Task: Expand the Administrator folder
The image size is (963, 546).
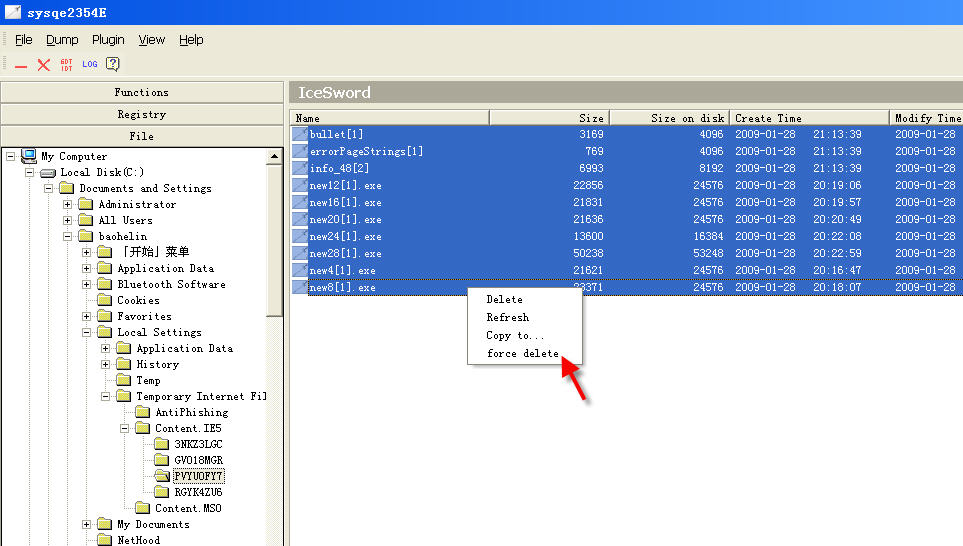Action: point(68,204)
